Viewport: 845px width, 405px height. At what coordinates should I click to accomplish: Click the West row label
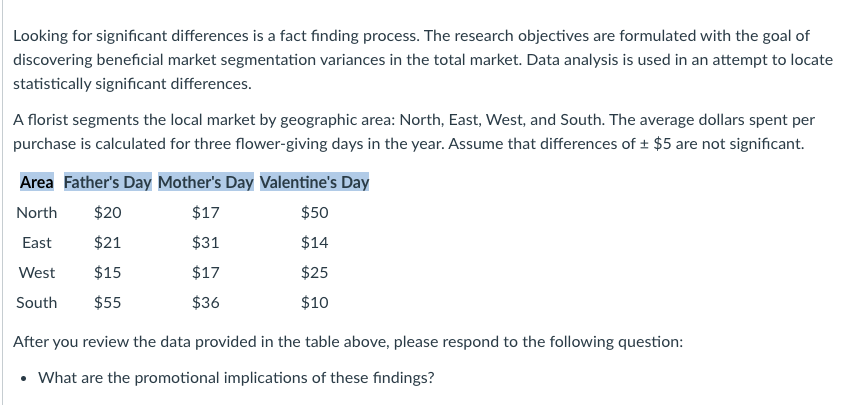click(37, 273)
